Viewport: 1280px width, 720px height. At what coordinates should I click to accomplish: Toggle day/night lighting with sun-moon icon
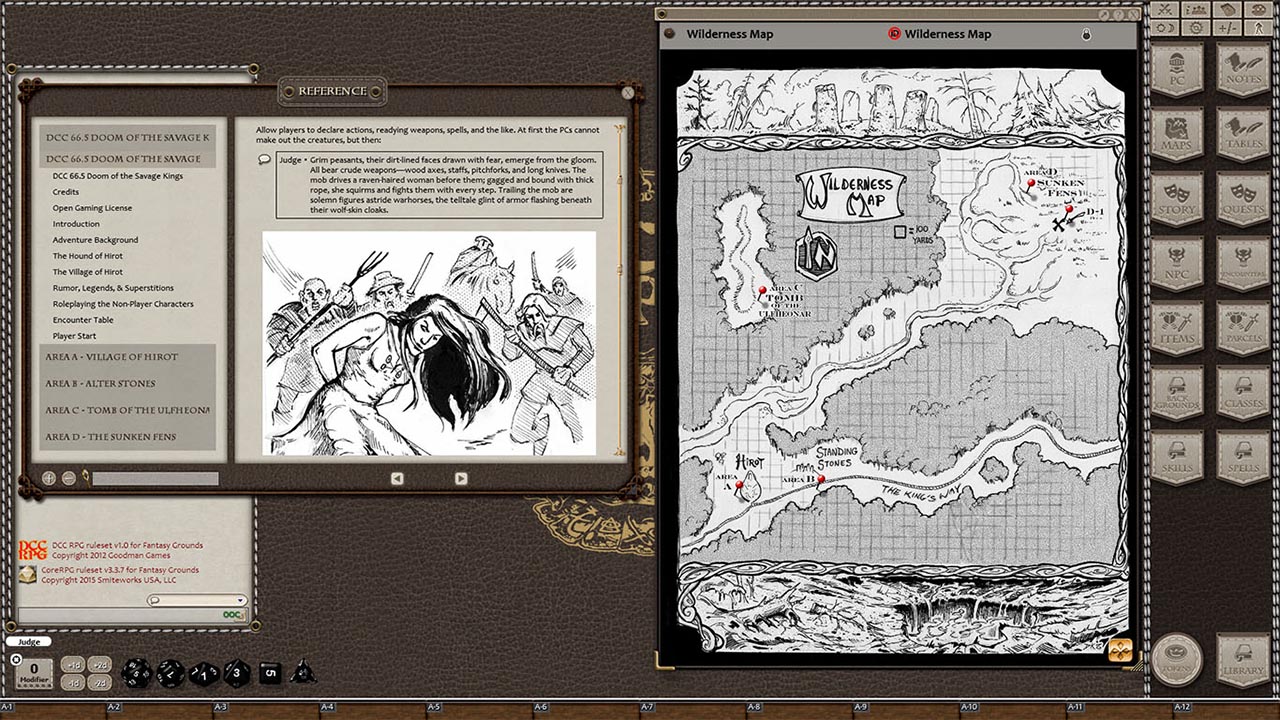(x=1166, y=27)
